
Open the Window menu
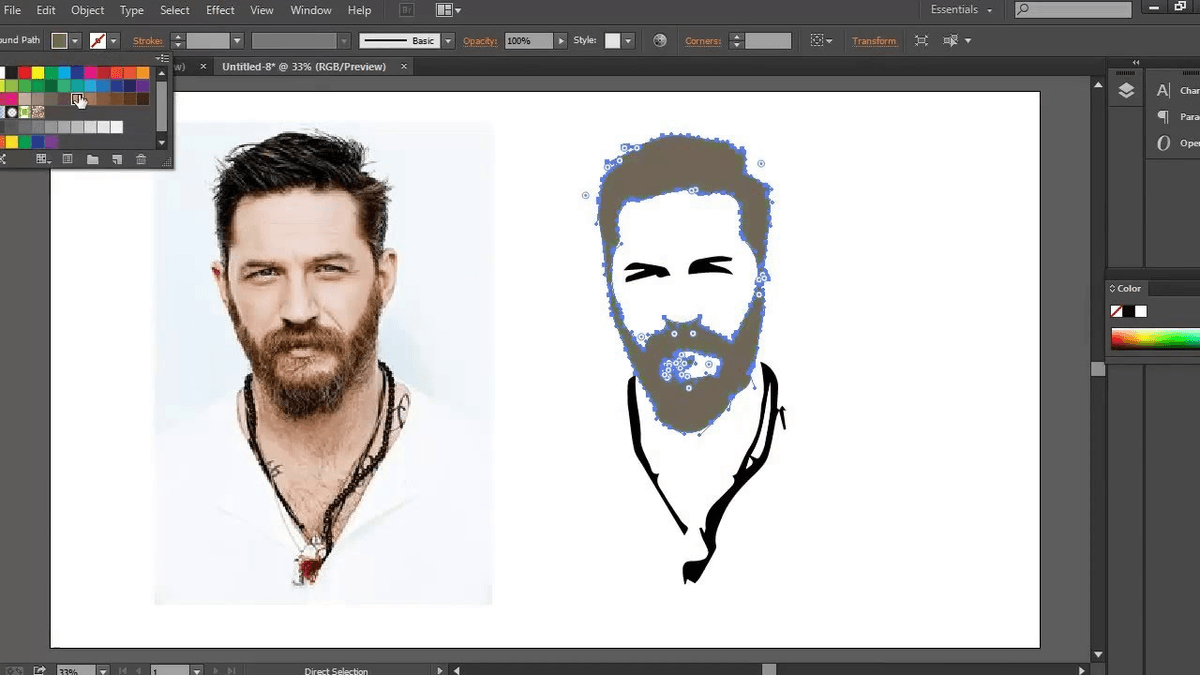coord(310,10)
